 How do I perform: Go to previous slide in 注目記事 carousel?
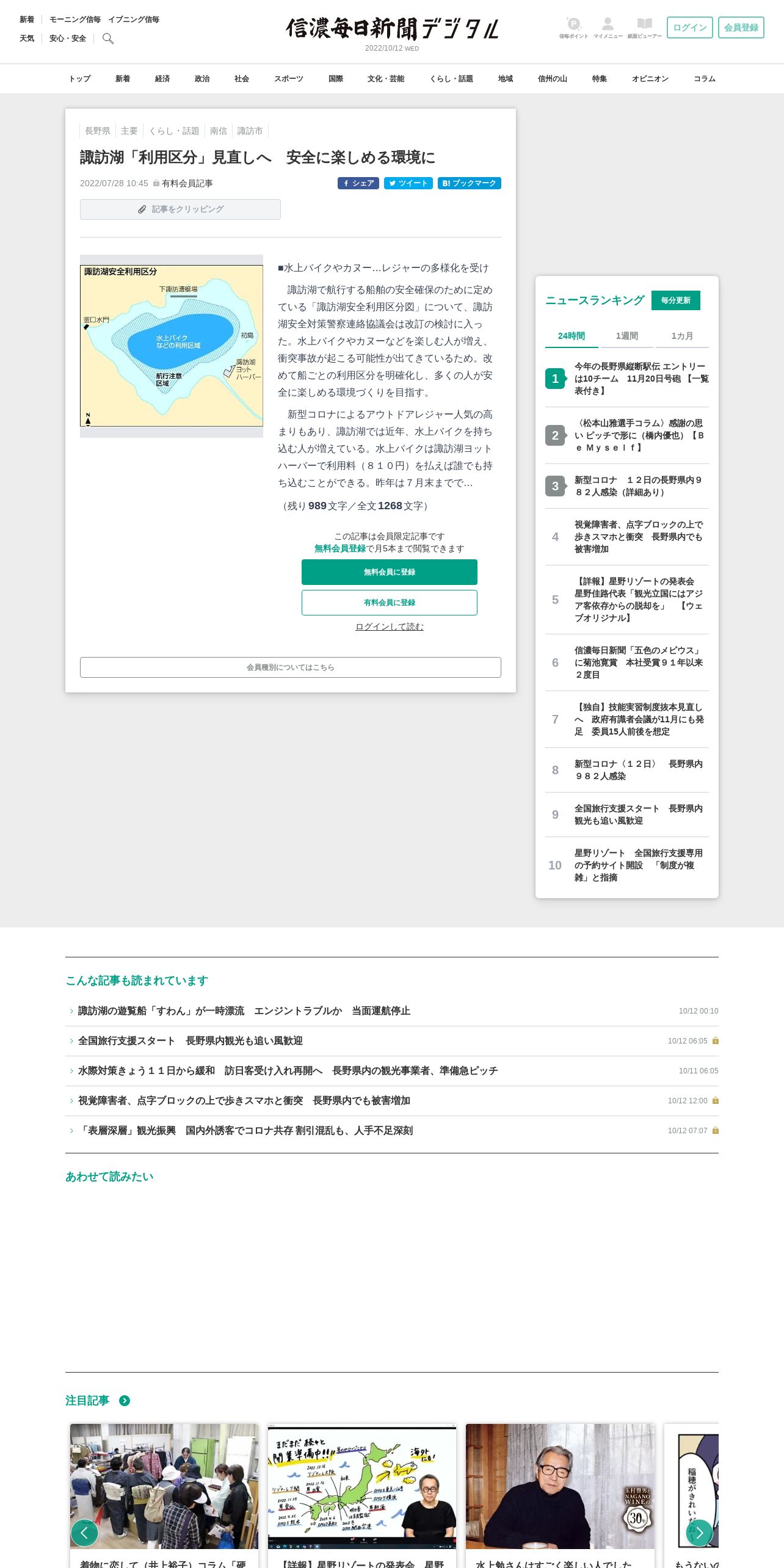(x=84, y=1533)
